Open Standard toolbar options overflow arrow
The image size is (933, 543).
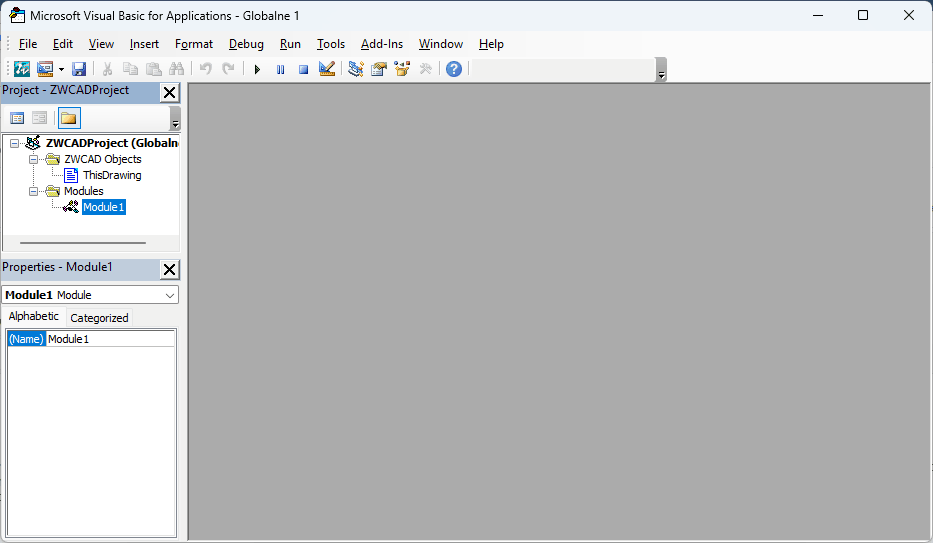tap(661, 70)
